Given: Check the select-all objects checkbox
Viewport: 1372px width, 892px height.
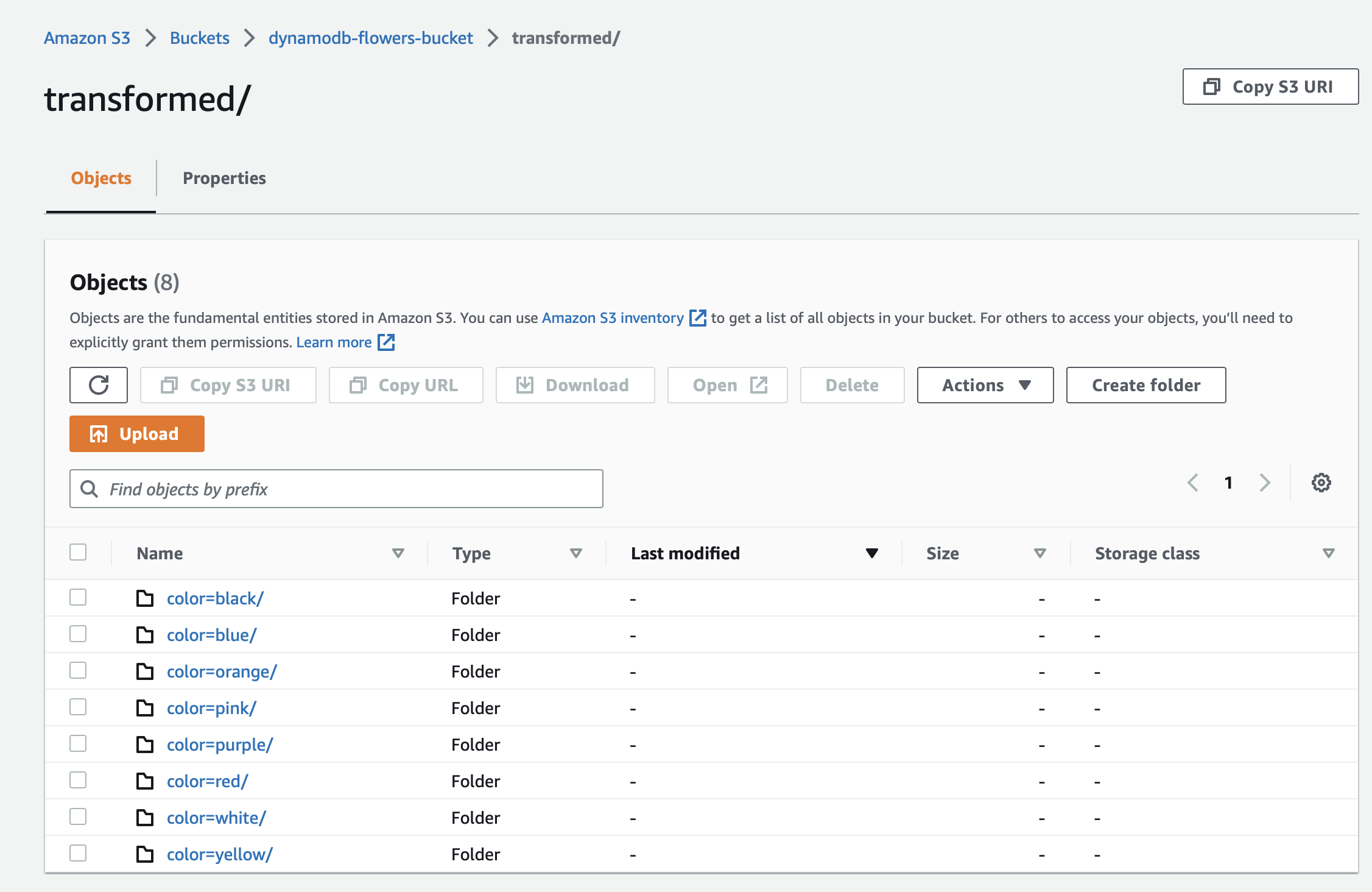Looking at the screenshot, I should (x=78, y=552).
